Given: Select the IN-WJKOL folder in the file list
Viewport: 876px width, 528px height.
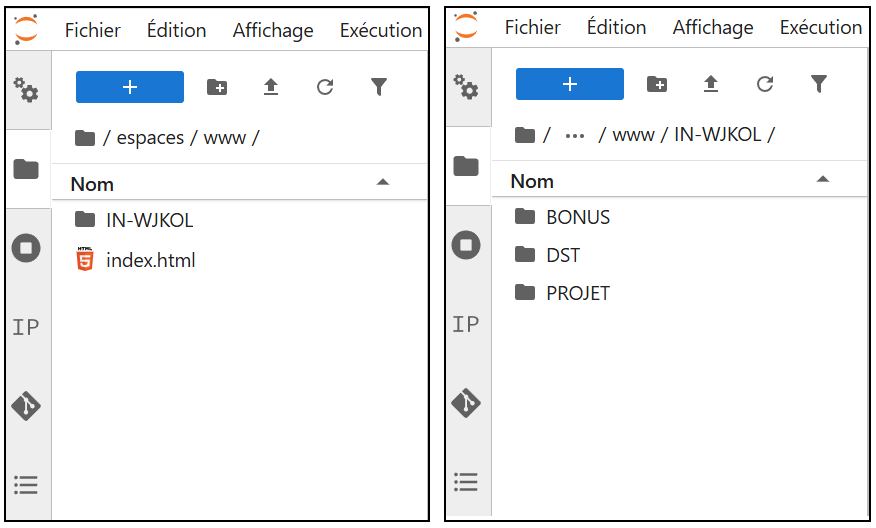Looking at the screenshot, I should (149, 220).
